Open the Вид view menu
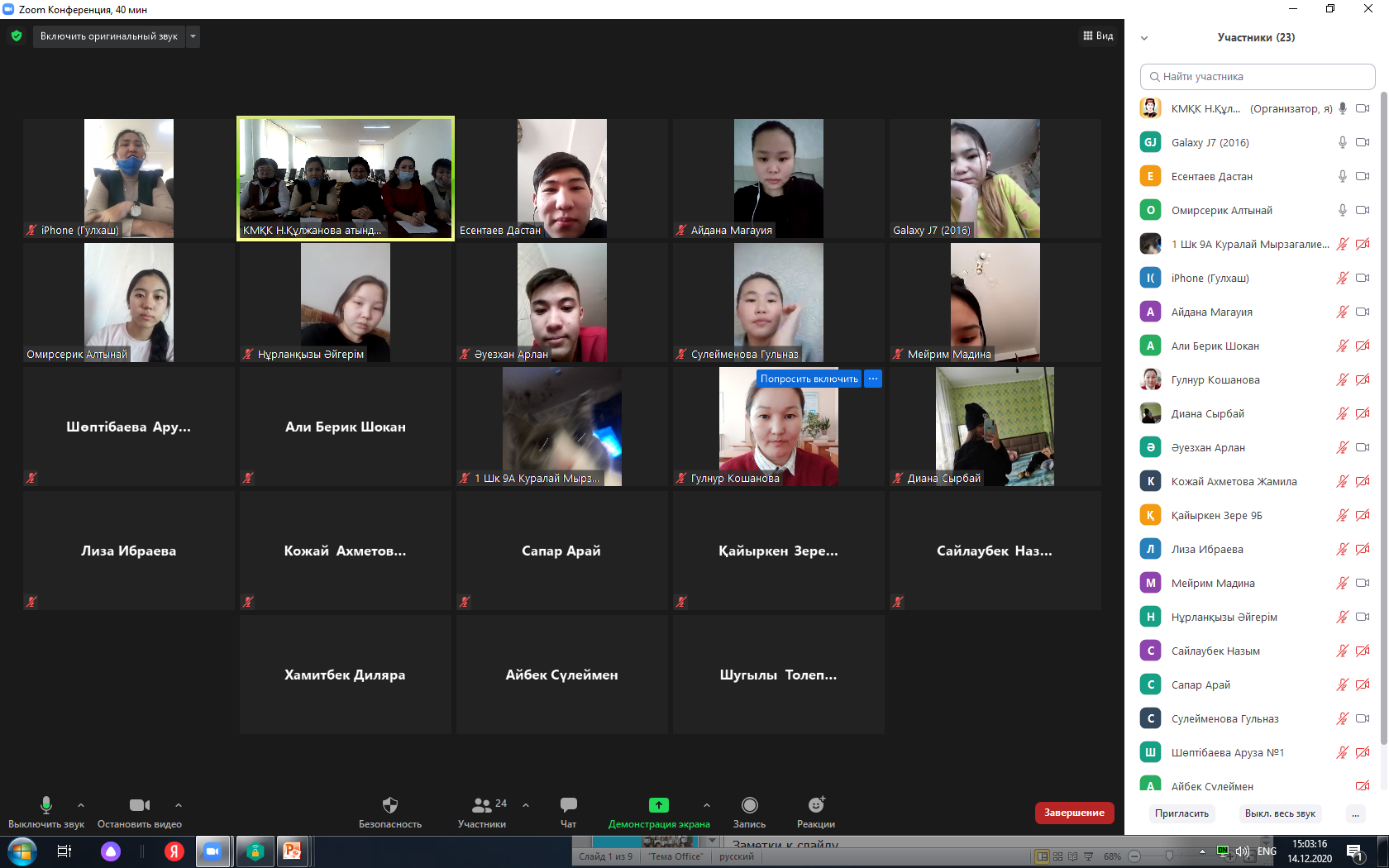The image size is (1389, 868). pyautogui.click(x=1098, y=36)
